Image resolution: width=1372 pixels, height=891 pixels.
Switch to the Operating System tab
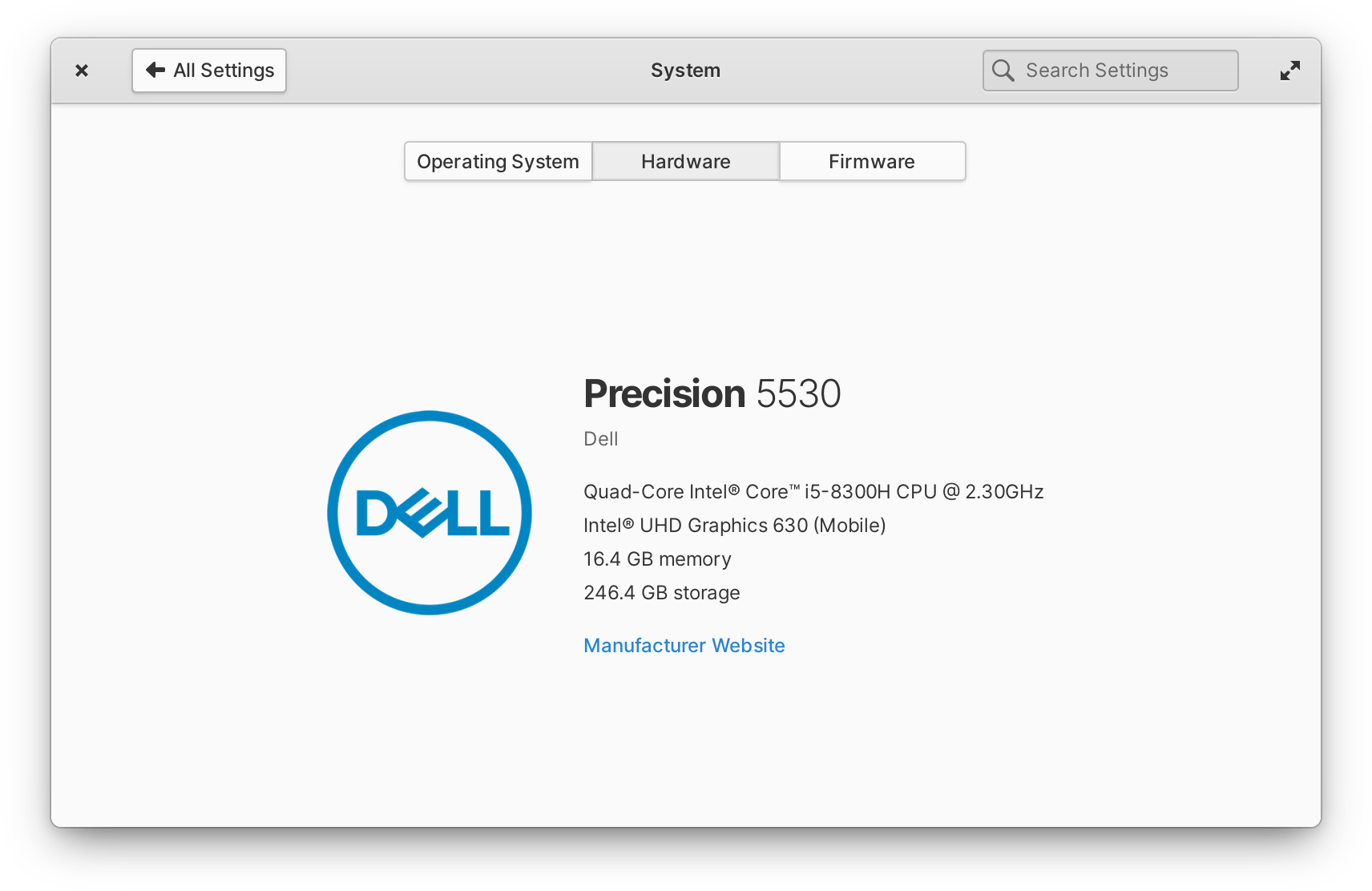tap(498, 161)
